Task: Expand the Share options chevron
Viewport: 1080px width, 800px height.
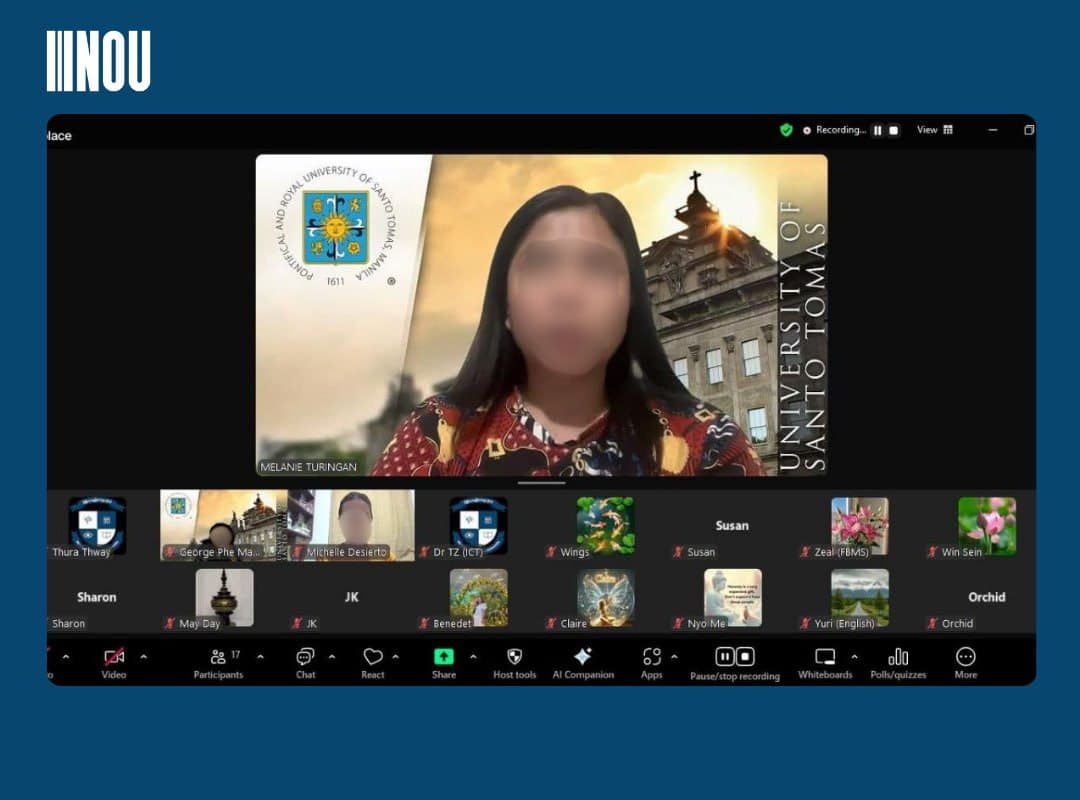Action: (x=473, y=657)
